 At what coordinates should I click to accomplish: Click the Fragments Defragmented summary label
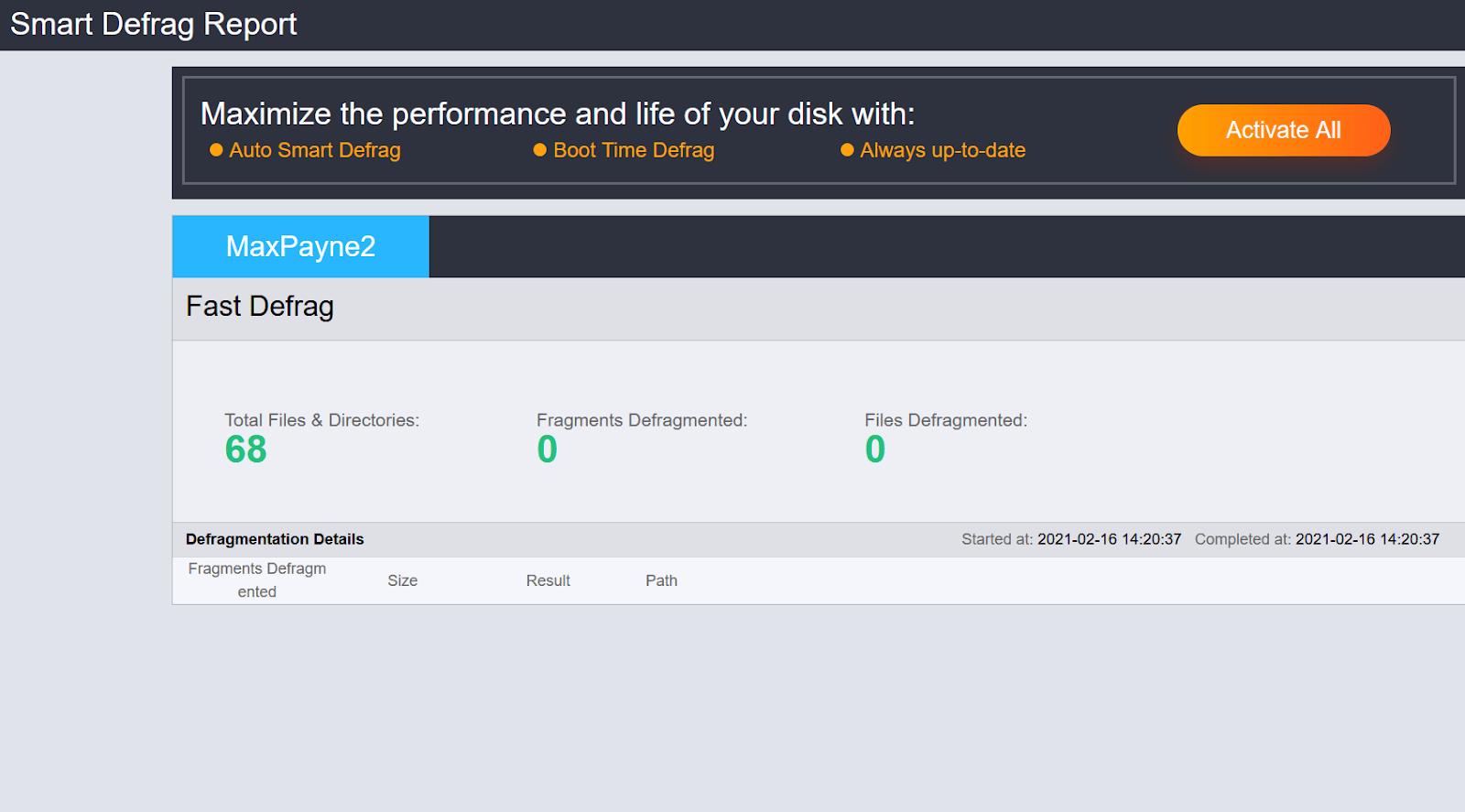coord(642,420)
